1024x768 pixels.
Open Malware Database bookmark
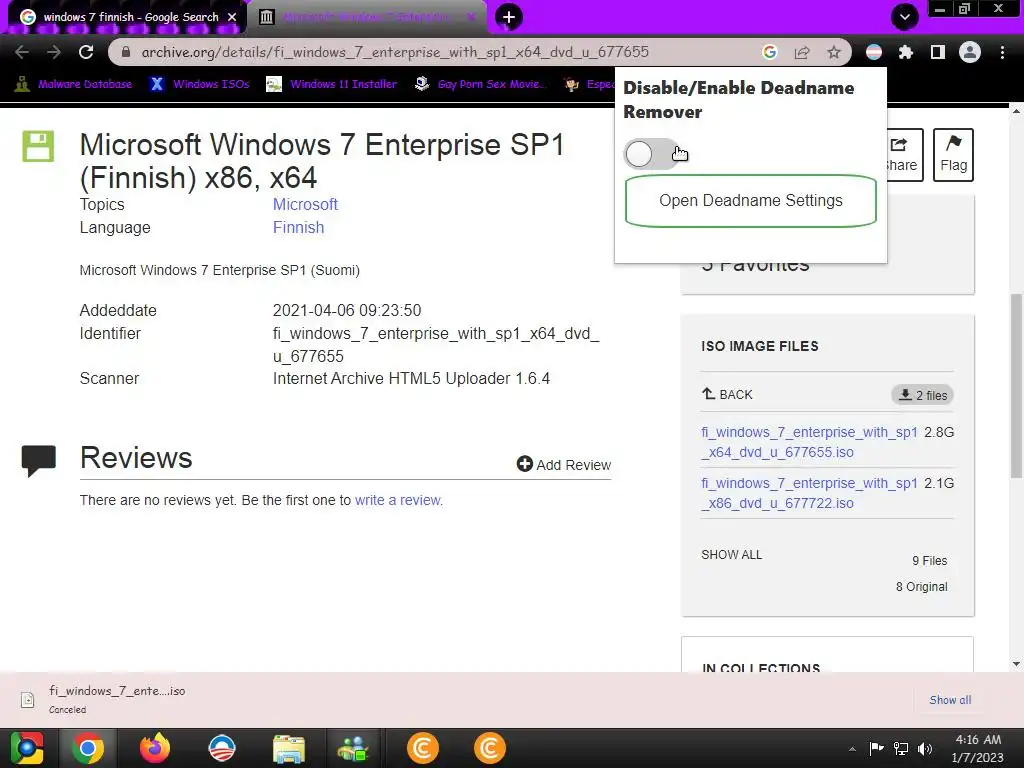tap(74, 84)
